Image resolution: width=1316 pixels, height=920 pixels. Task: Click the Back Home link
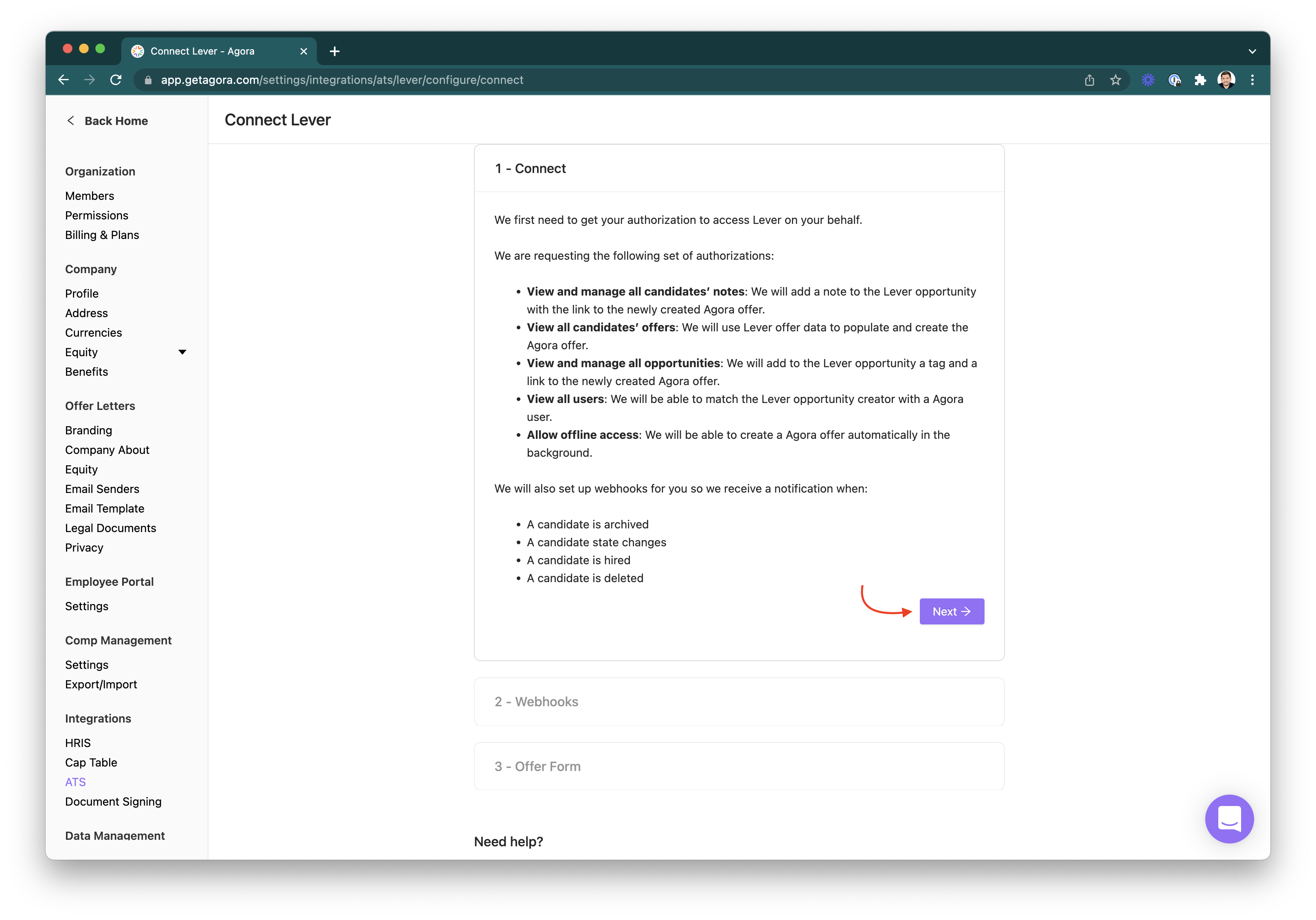coord(116,120)
